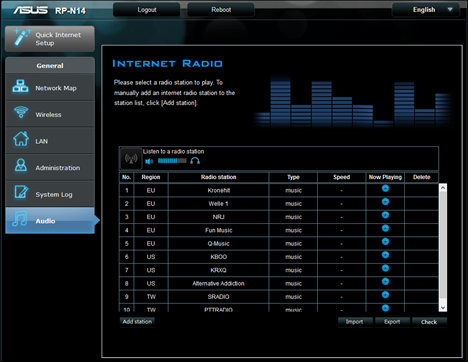The width and height of the screenshot is (468, 362).
Task: Go to Wireless settings
Action: coord(50,114)
